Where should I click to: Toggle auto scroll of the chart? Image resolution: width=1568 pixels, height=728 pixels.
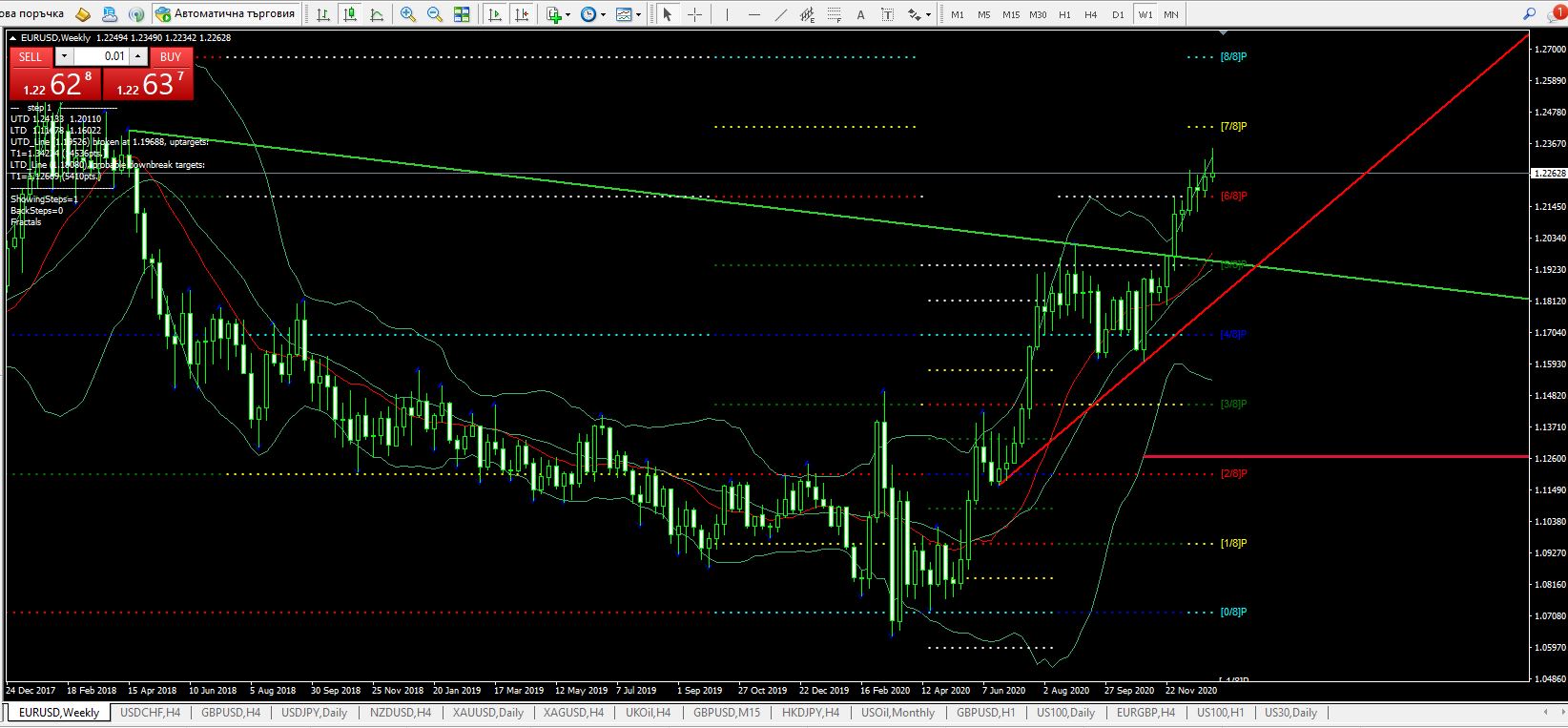tap(495, 14)
